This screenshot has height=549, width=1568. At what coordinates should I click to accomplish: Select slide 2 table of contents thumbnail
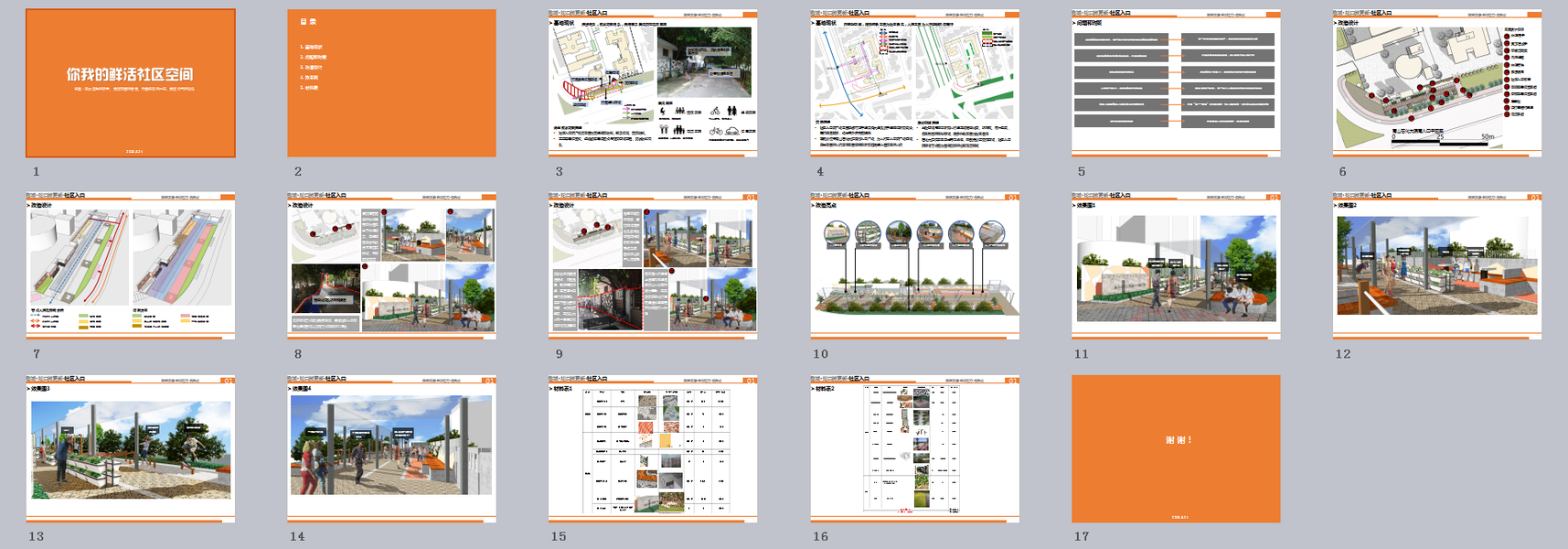pos(391,83)
